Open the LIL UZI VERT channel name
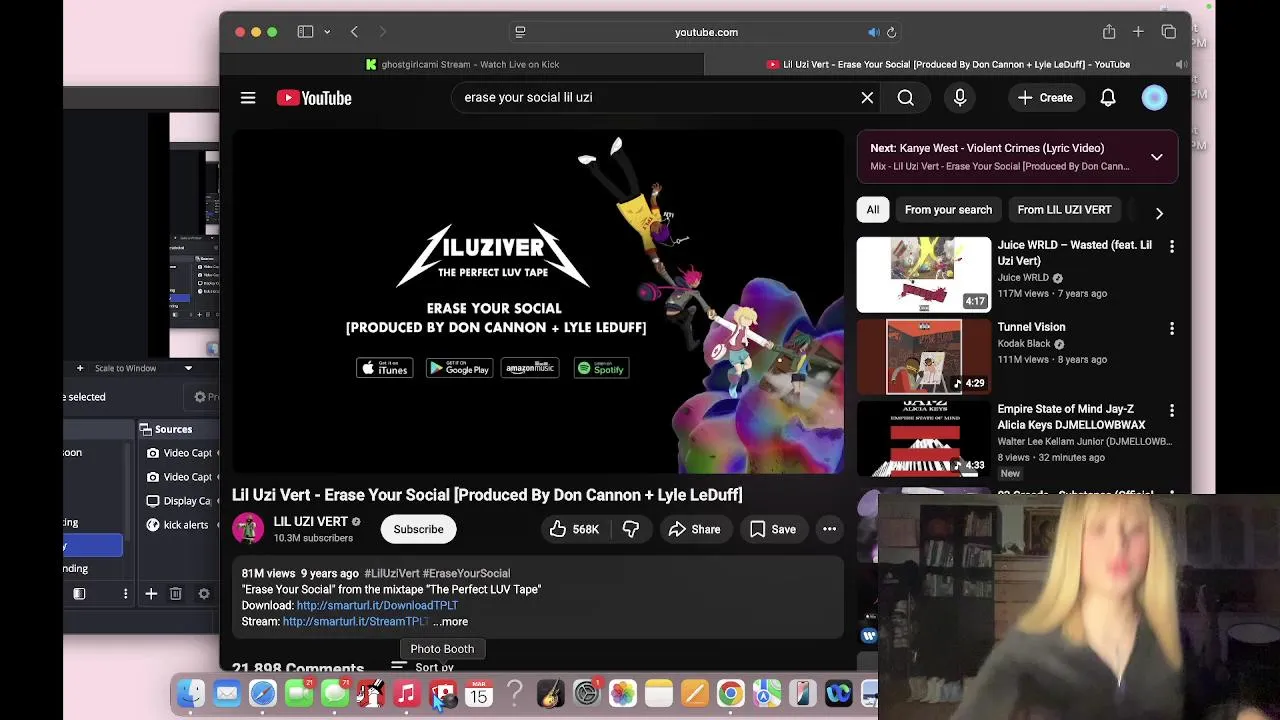Viewport: 1280px width, 720px height. pos(310,521)
